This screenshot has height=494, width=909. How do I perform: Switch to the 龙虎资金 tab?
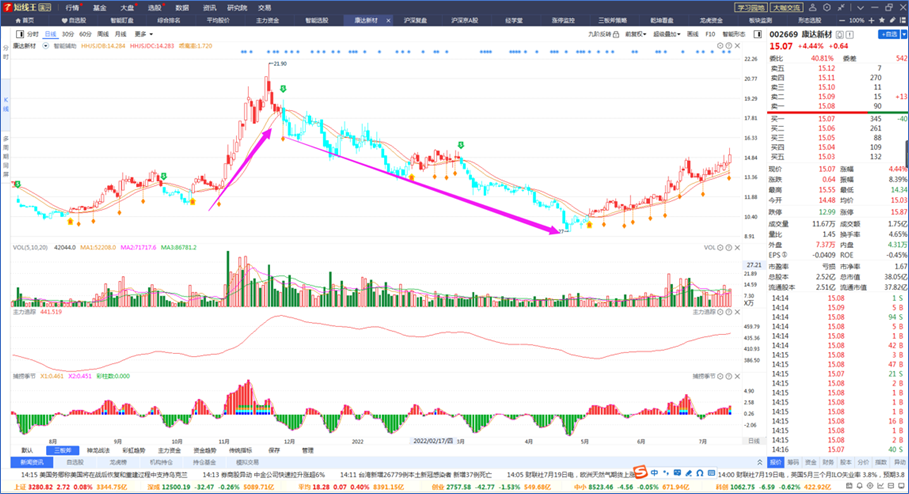711,20
